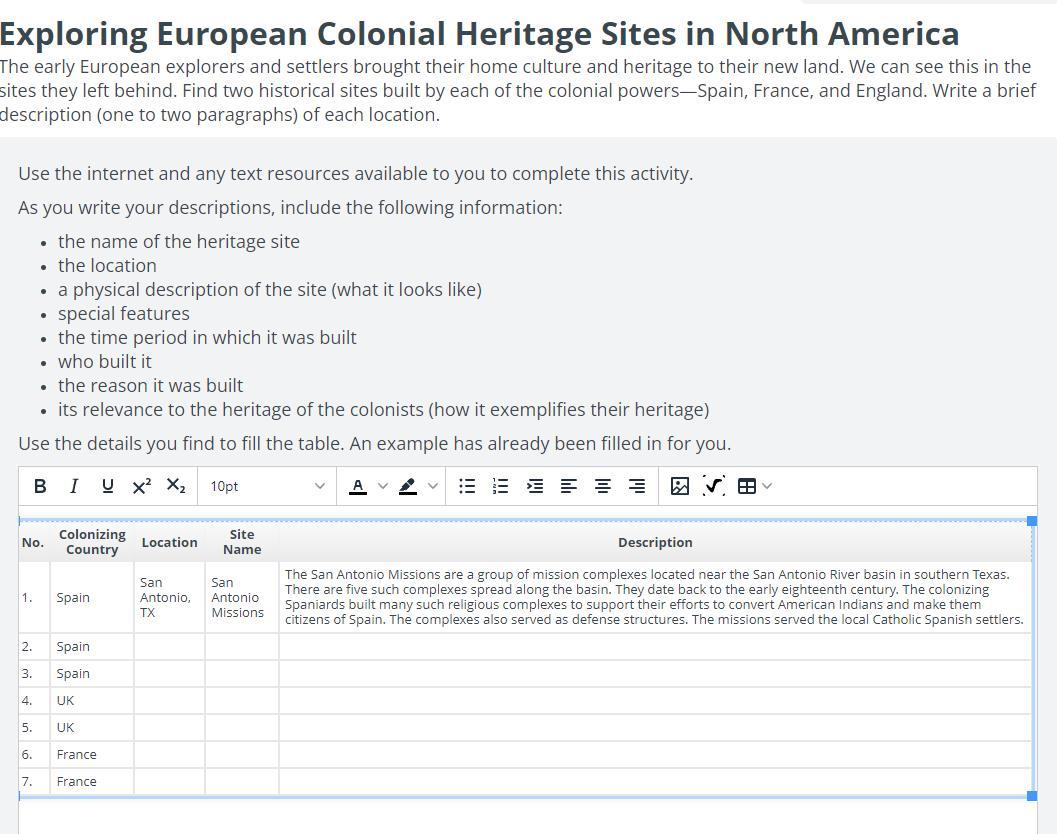Insert a numbered list
Viewport: 1057px width, 834px height.
point(501,486)
